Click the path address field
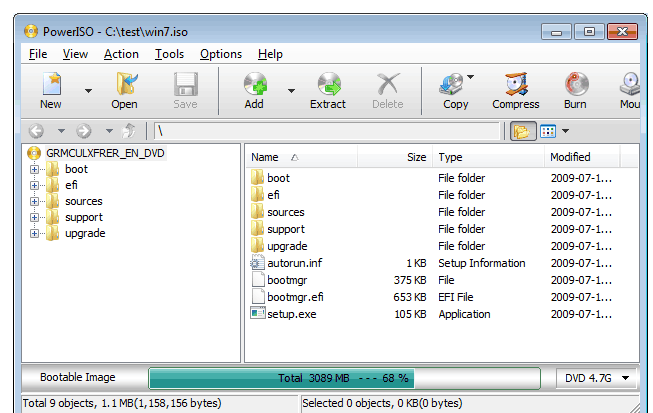The height and width of the screenshot is (413, 653). (x=327, y=131)
